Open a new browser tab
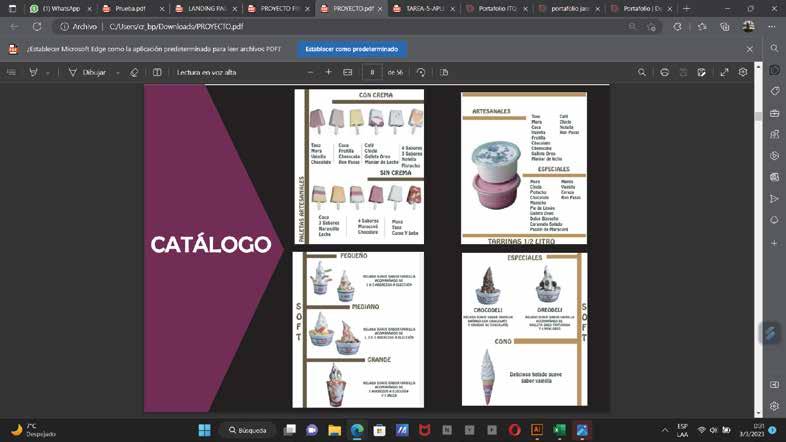 [x=686, y=9]
